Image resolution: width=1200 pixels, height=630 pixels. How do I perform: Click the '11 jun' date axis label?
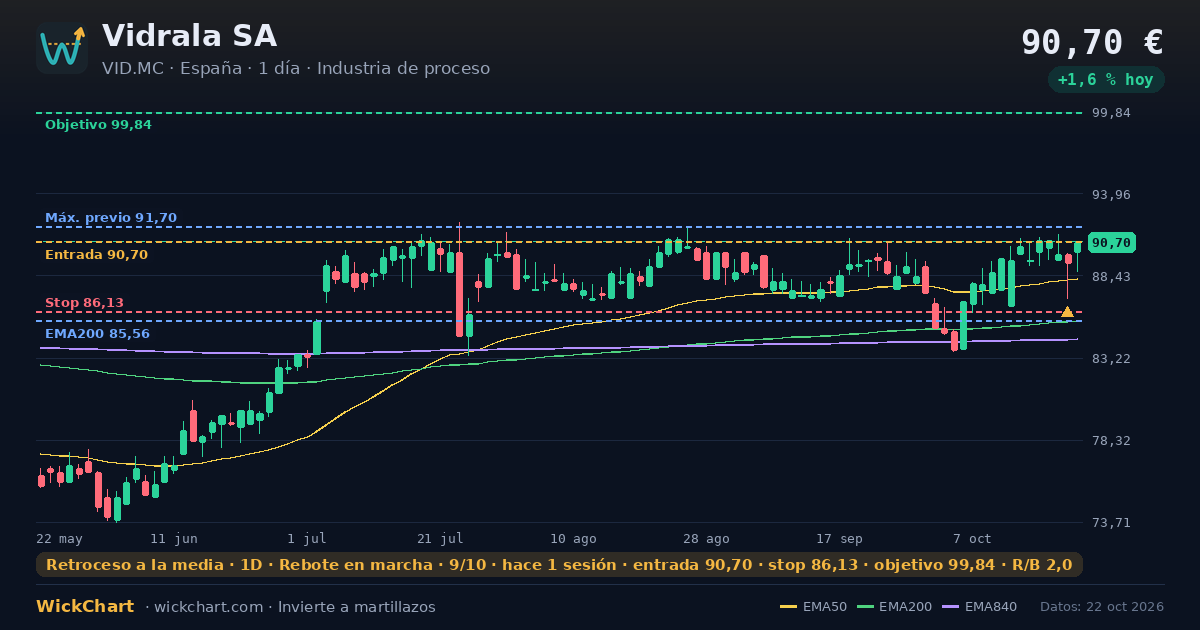click(x=174, y=539)
